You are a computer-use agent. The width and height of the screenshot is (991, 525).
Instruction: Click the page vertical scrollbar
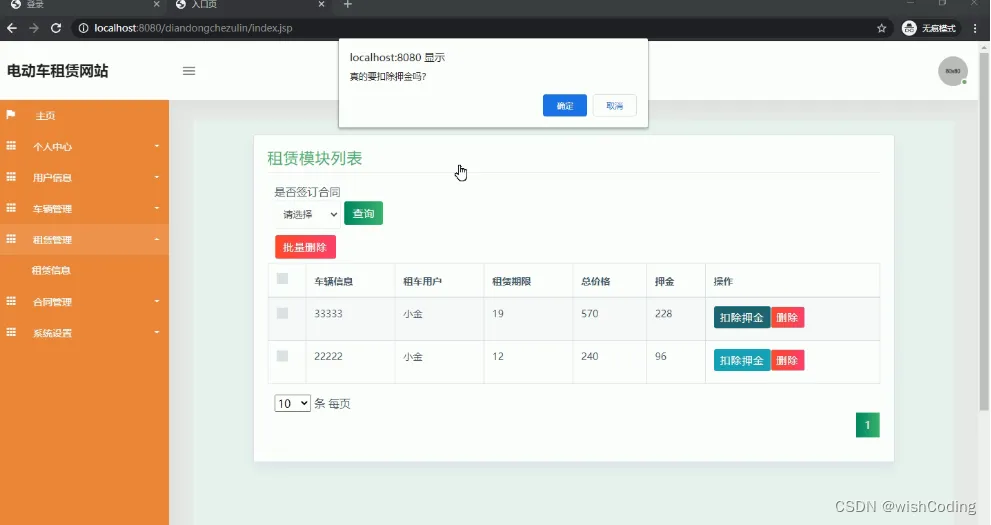point(984,231)
